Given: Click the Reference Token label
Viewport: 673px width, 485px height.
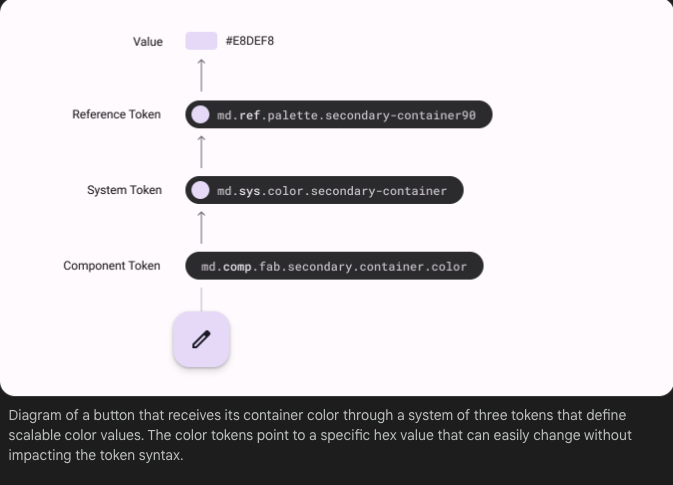Looking at the screenshot, I should pos(116,115).
